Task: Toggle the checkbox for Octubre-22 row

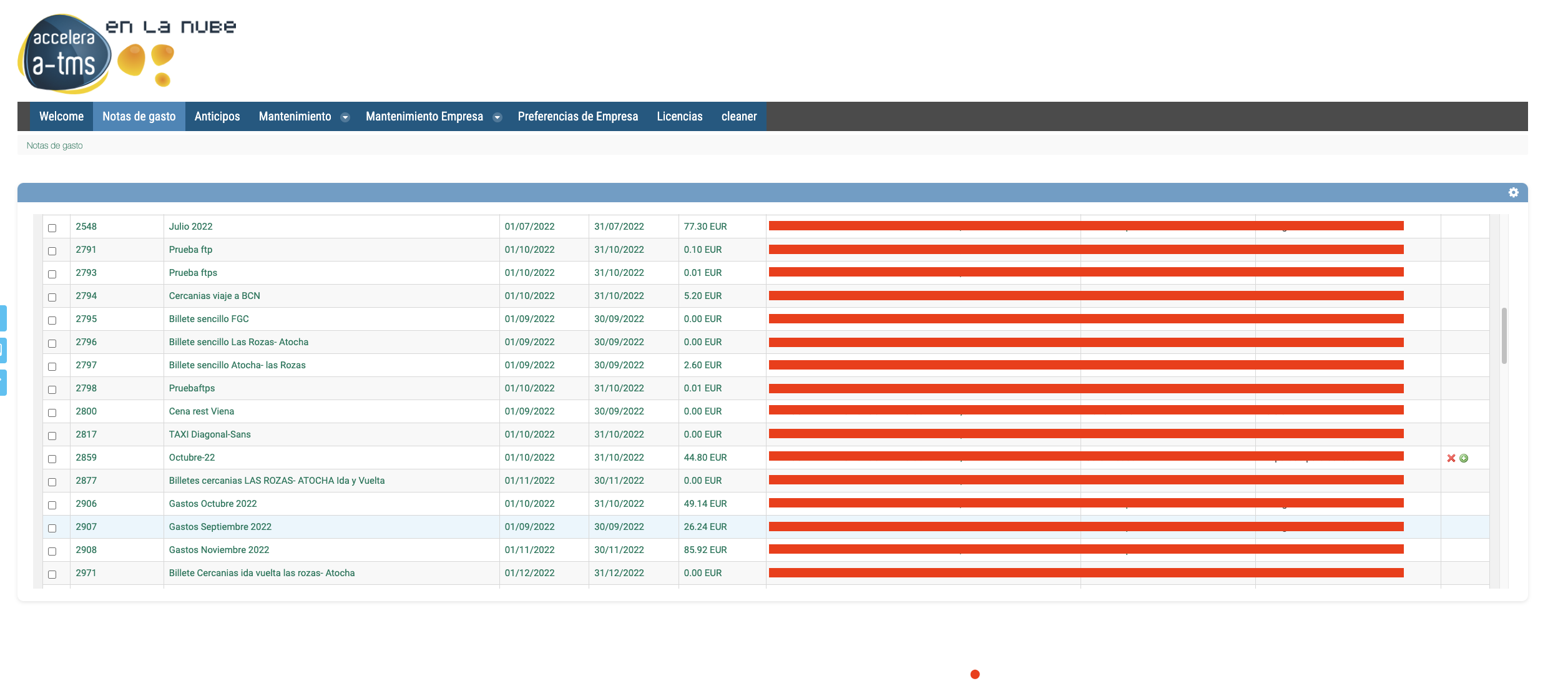Action: tap(52, 459)
